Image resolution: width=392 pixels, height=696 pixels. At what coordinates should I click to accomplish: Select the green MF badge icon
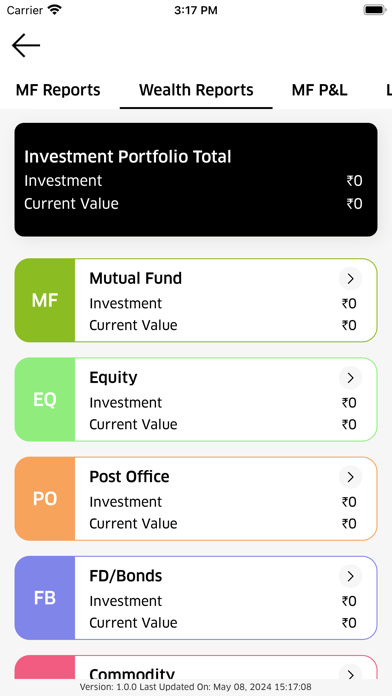point(45,301)
